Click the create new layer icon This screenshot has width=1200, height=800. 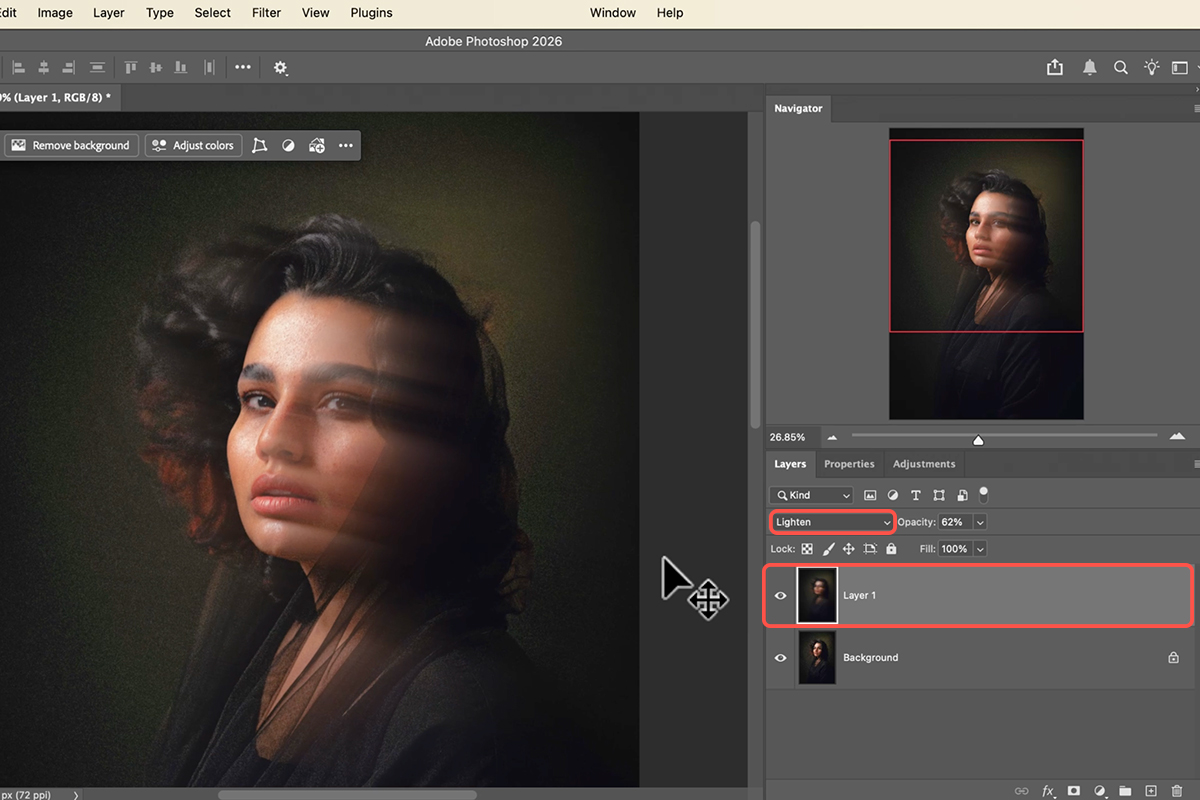(1150, 791)
